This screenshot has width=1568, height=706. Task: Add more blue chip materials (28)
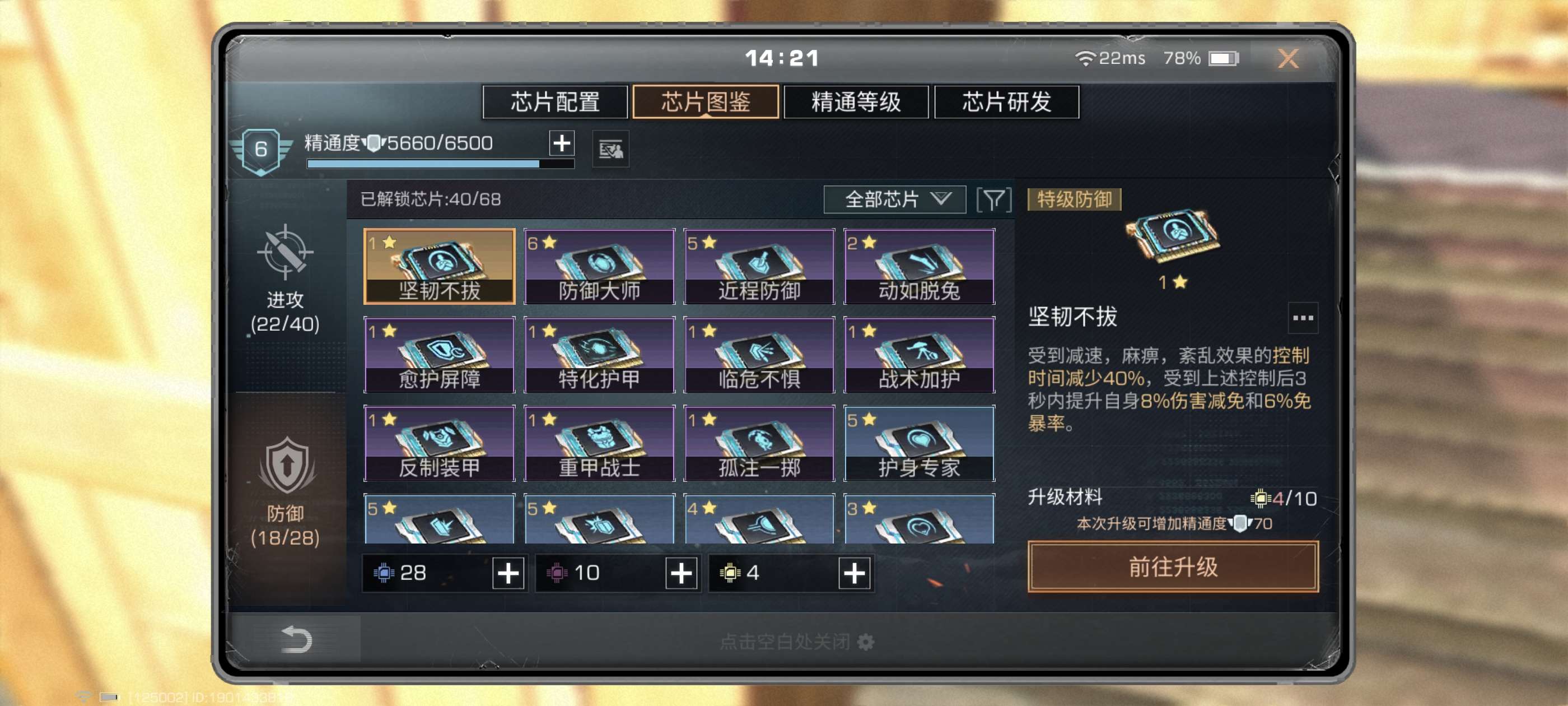pyautogui.click(x=508, y=573)
